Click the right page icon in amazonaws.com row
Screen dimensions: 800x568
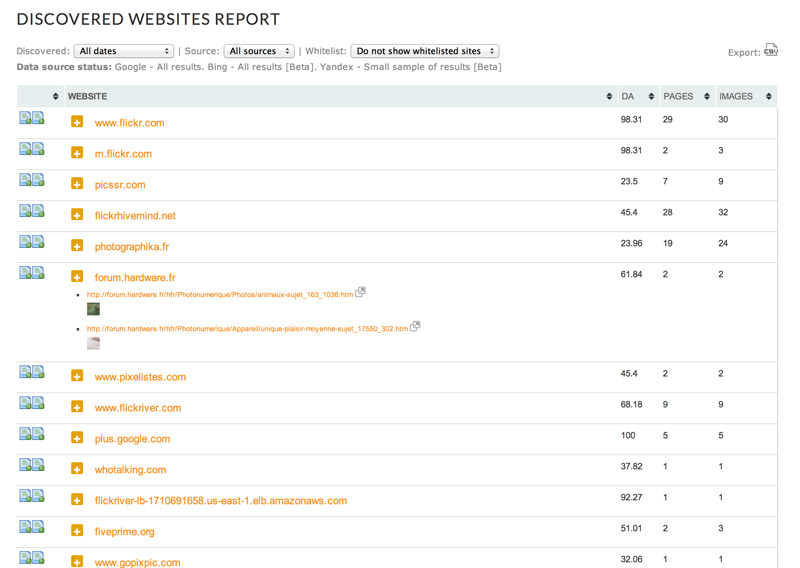38,496
